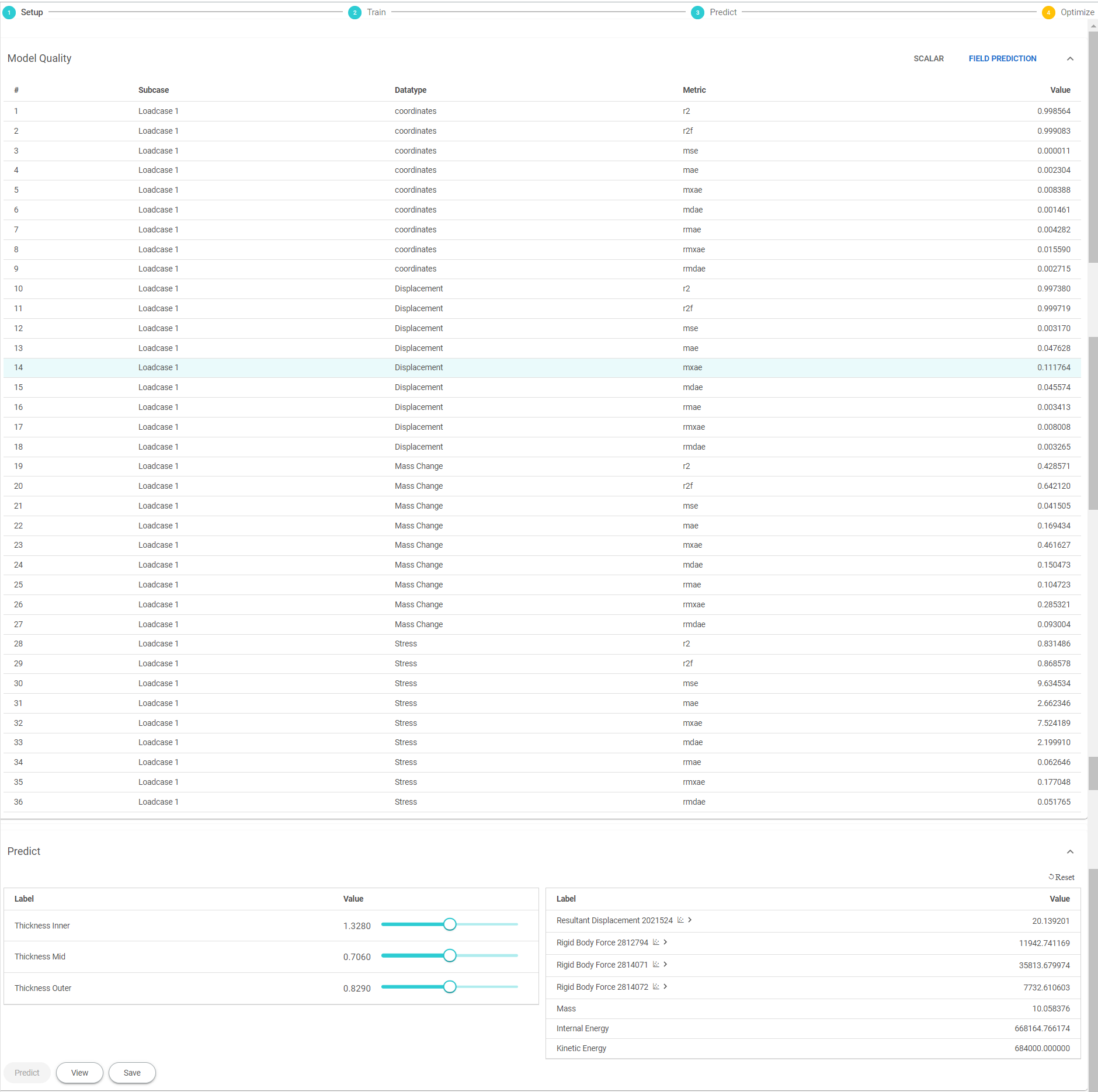
Task: Go to the Train step label
Action: [376, 12]
